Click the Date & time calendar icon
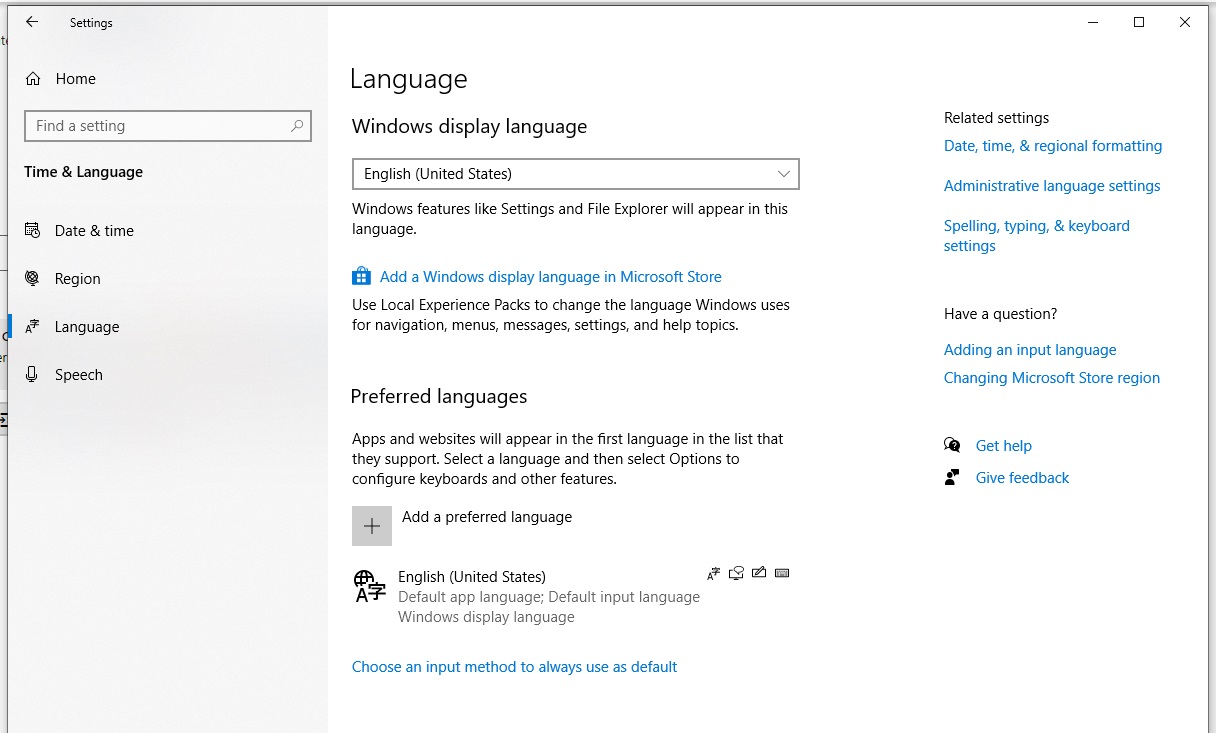 (33, 231)
